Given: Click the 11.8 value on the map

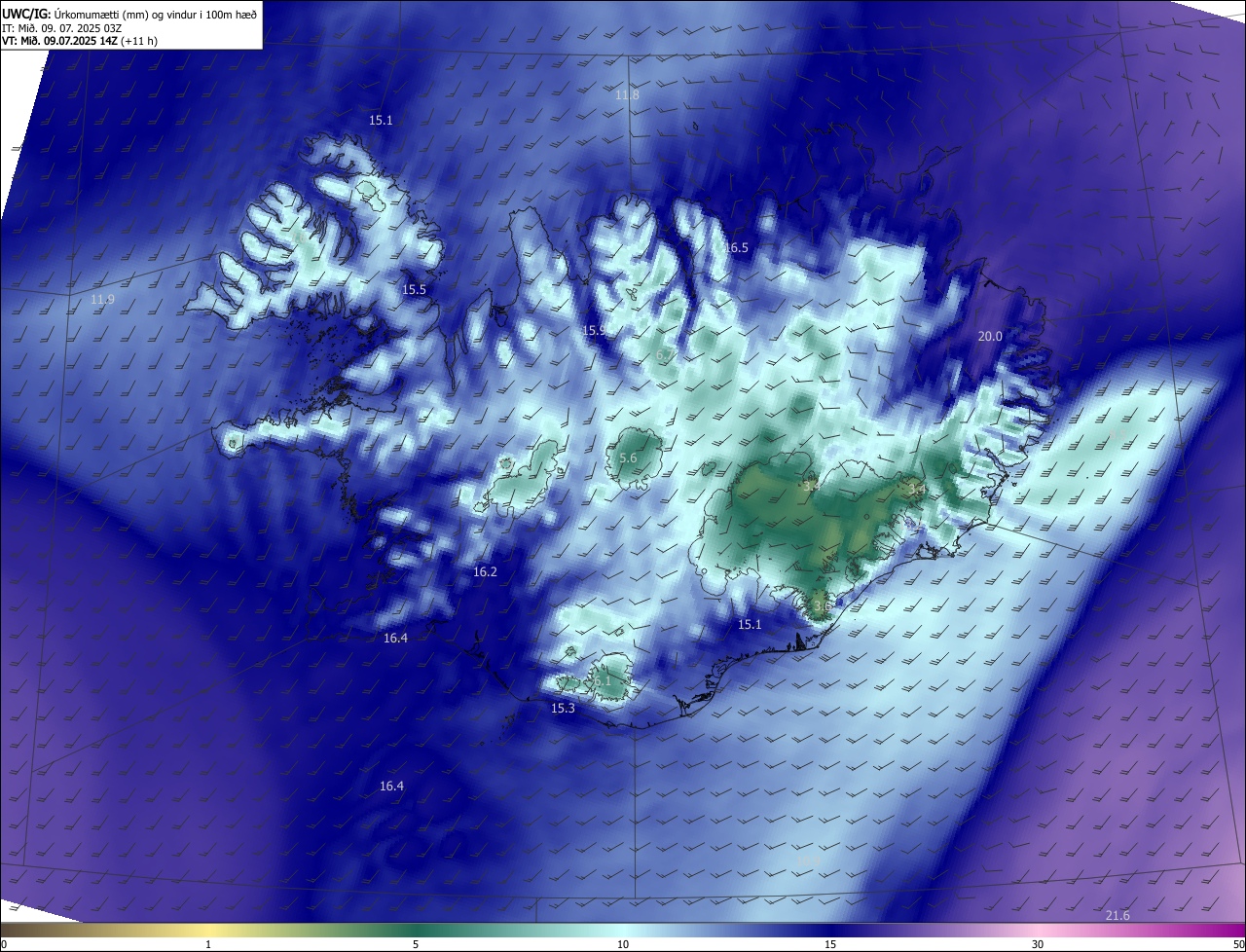Looking at the screenshot, I should 628,94.
